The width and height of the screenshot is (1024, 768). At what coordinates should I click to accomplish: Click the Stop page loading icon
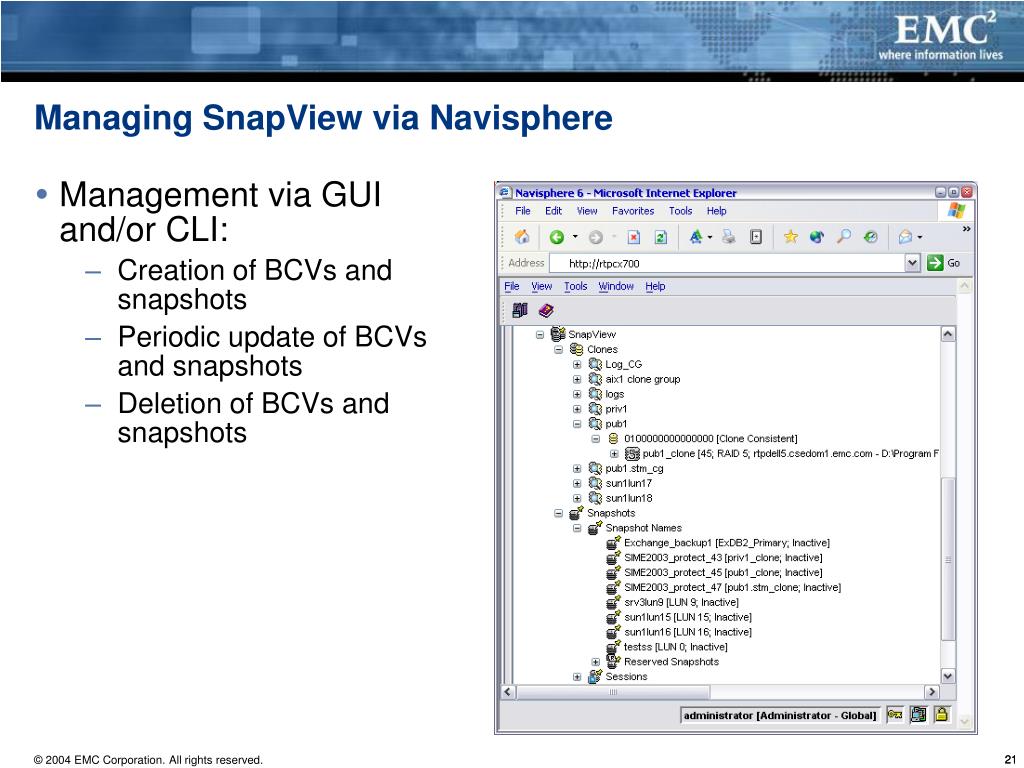point(633,237)
